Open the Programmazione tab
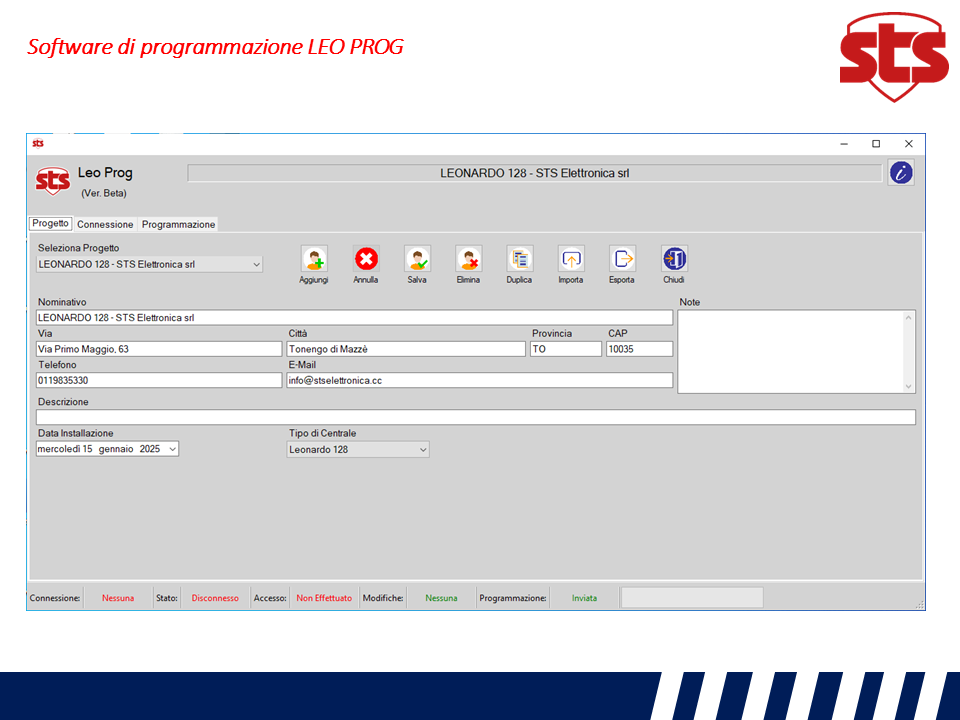The image size is (960, 720). tap(178, 225)
